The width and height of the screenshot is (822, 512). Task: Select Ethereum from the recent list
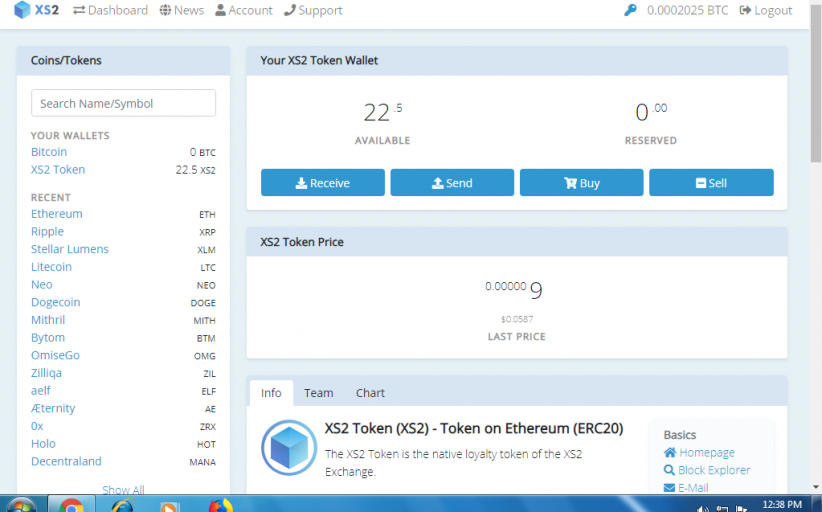pos(57,214)
